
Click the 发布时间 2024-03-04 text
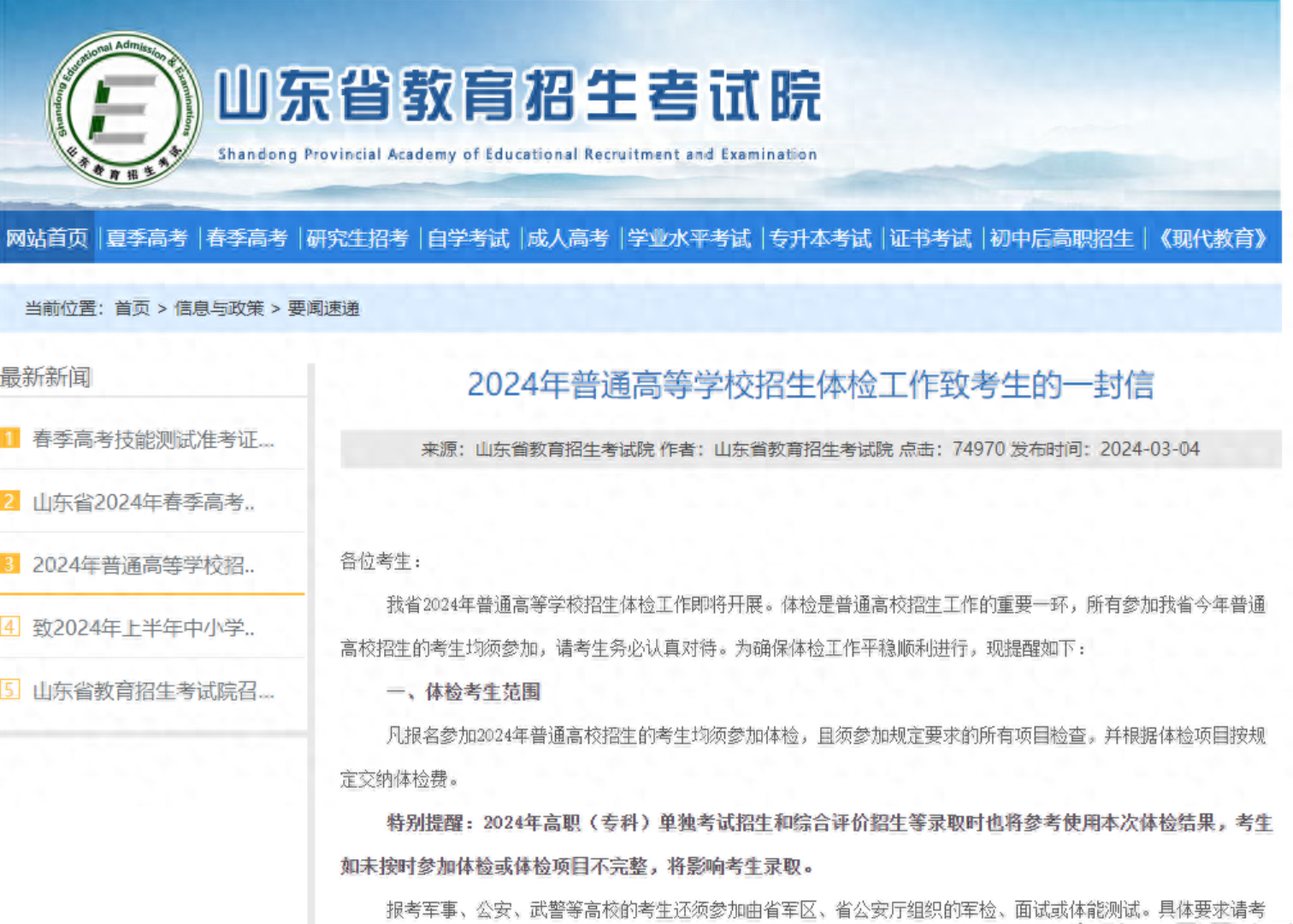(1105, 449)
